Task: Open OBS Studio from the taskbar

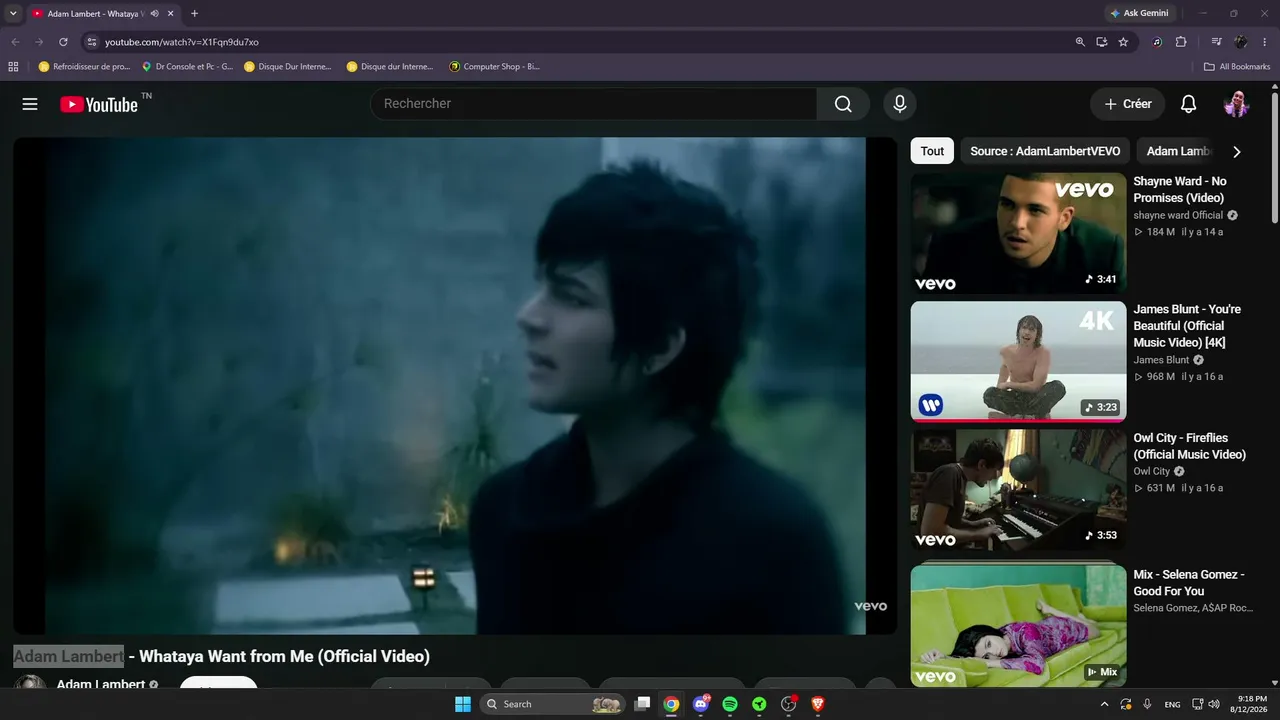Action: (x=788, y=704)
